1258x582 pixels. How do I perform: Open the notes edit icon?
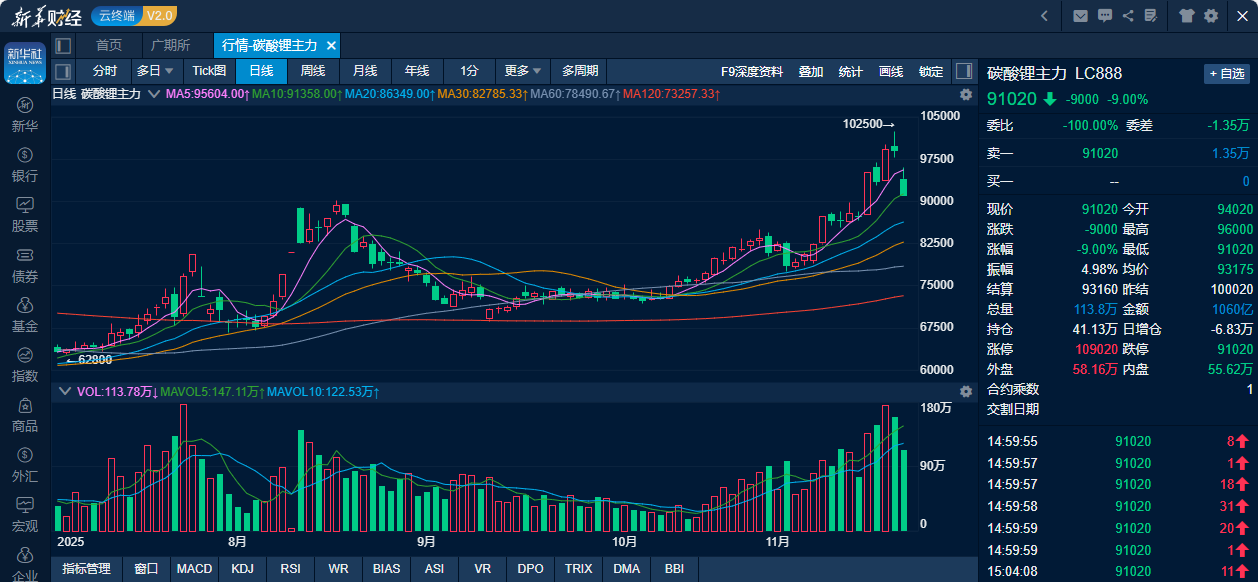[1152, 15]
